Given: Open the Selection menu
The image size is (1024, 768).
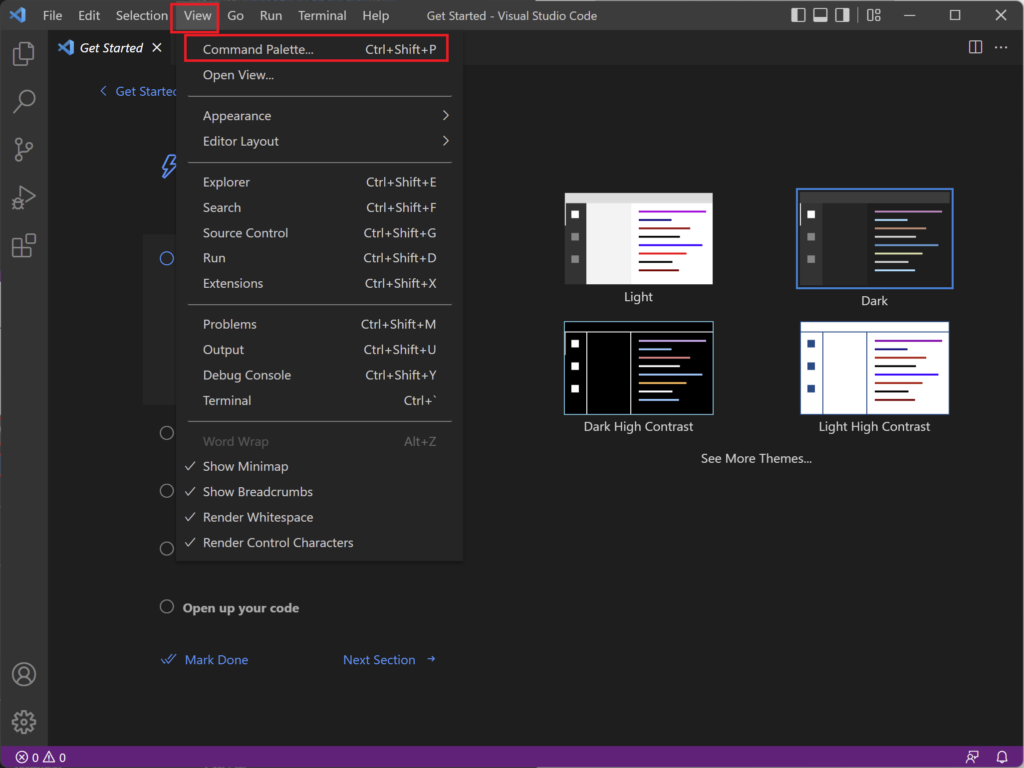Looking at the screenshot, I should click(141, 15).
